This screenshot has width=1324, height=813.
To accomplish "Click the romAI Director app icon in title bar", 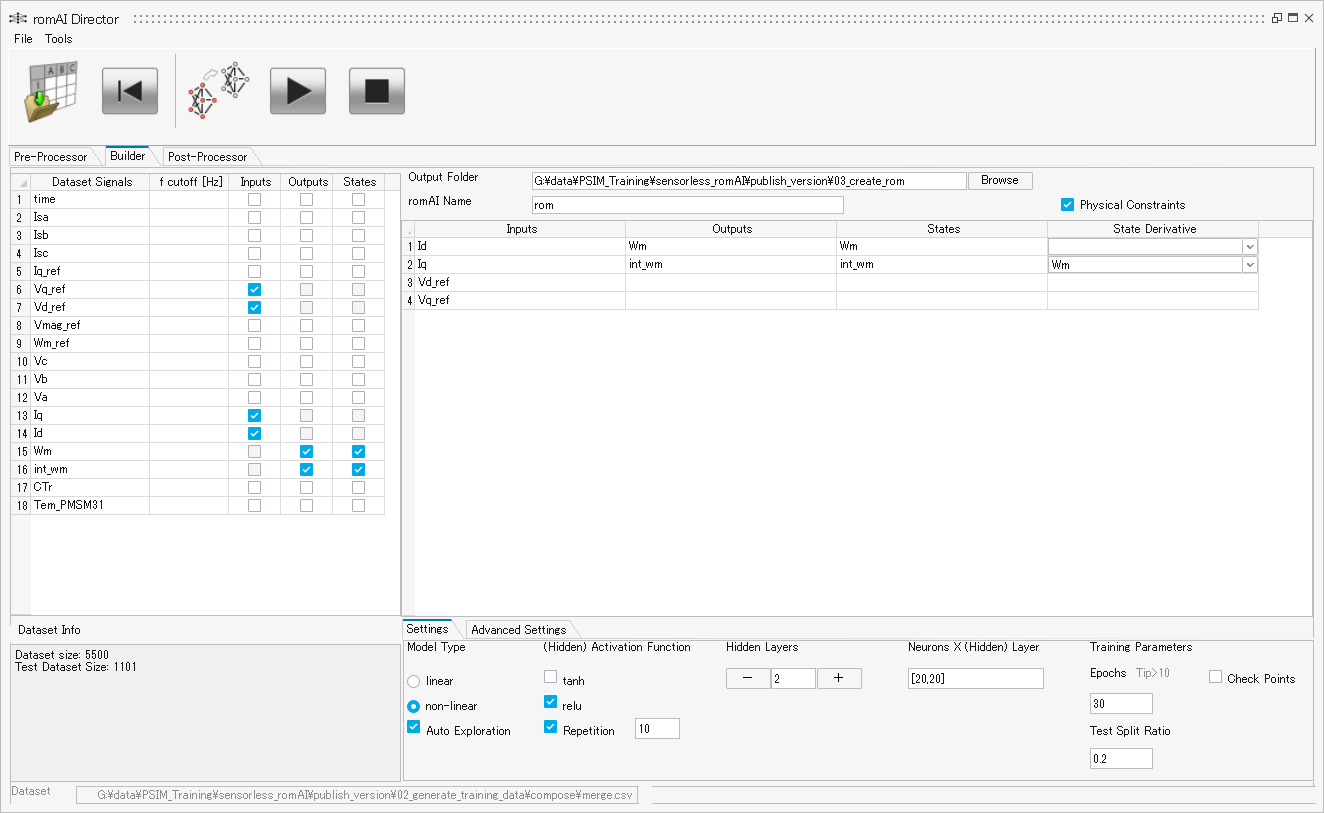I will [19, 19].
